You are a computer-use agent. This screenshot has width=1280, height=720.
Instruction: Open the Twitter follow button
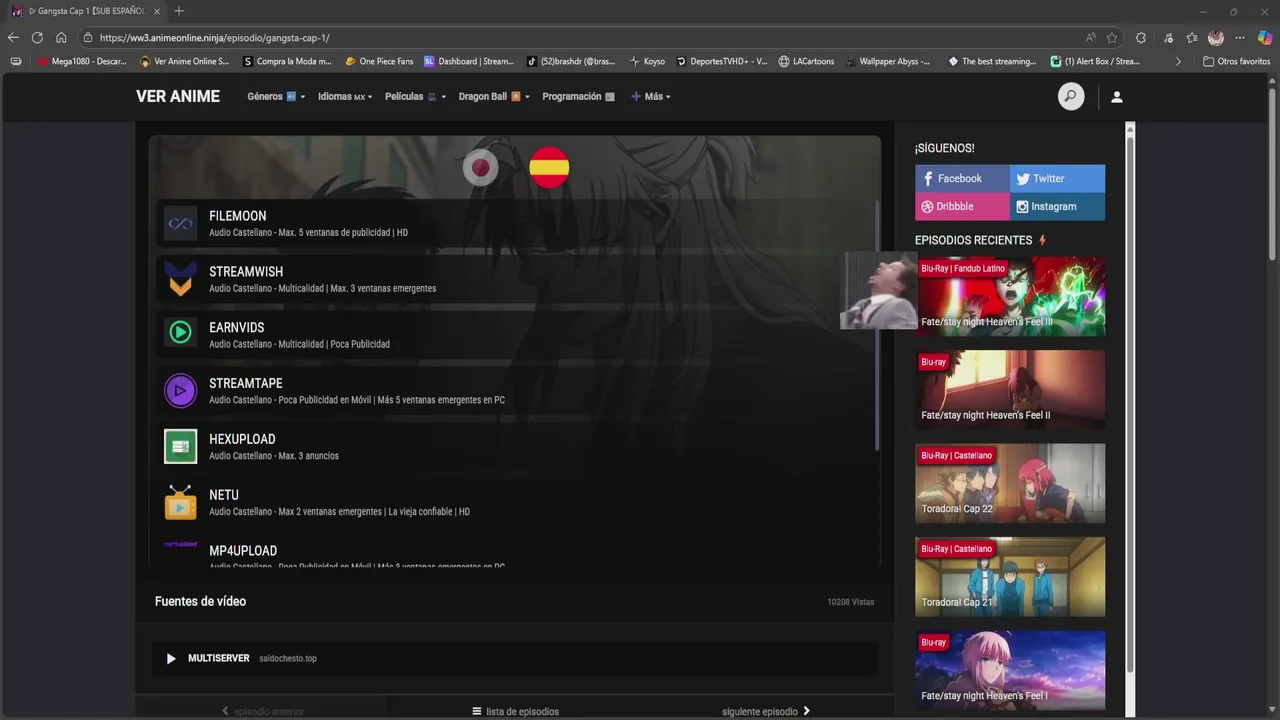[1057, 178]
